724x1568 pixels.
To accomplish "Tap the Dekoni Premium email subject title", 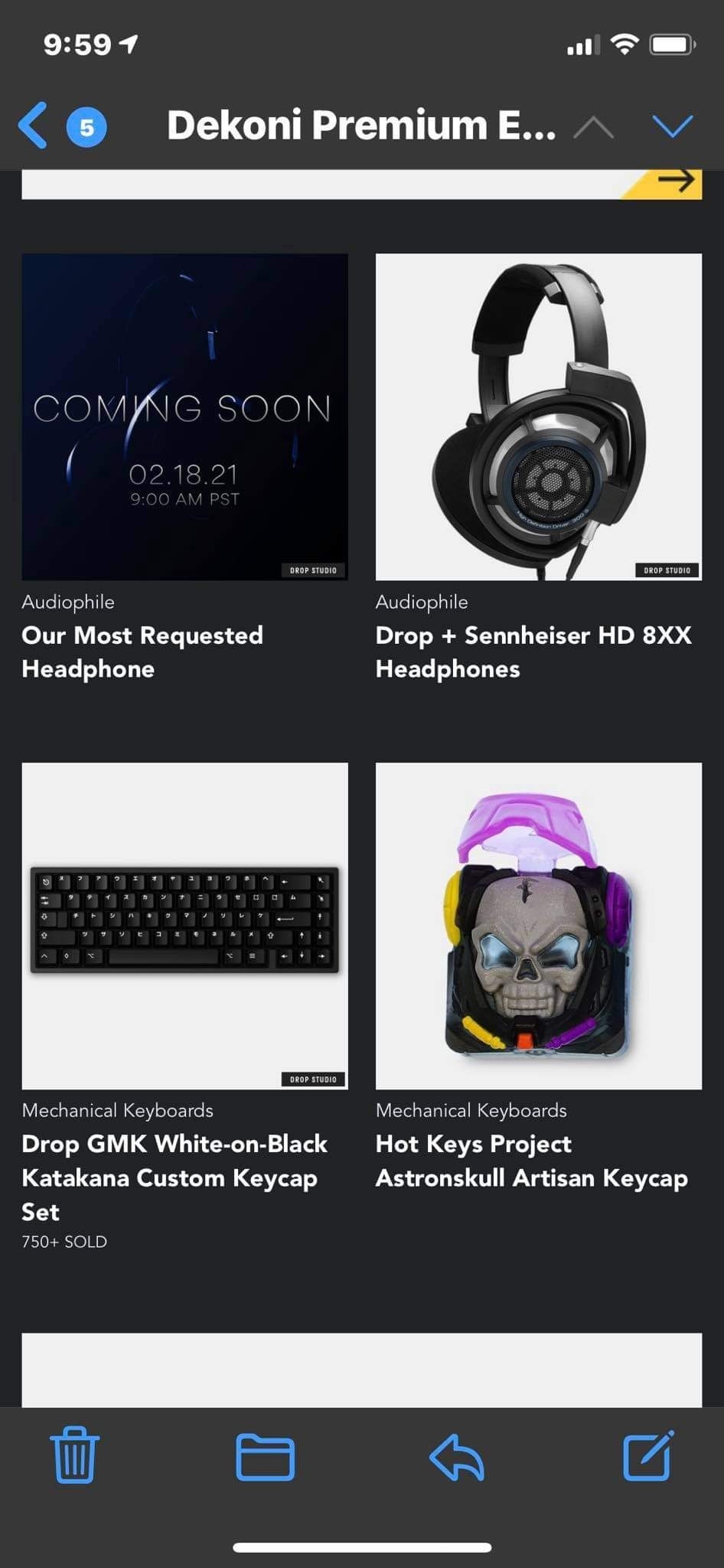I will (x=361, y=126).
